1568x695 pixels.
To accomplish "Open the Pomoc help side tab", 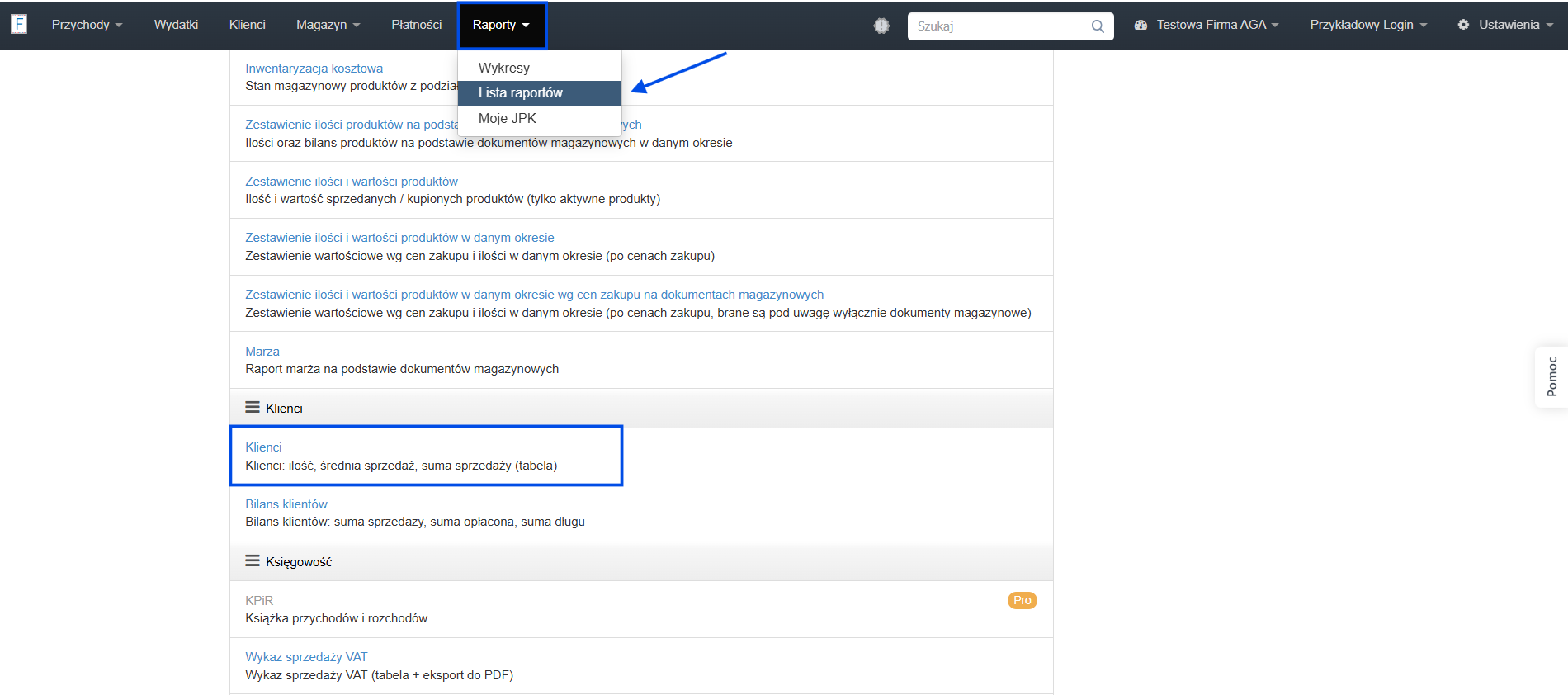I will [1551, 376].
